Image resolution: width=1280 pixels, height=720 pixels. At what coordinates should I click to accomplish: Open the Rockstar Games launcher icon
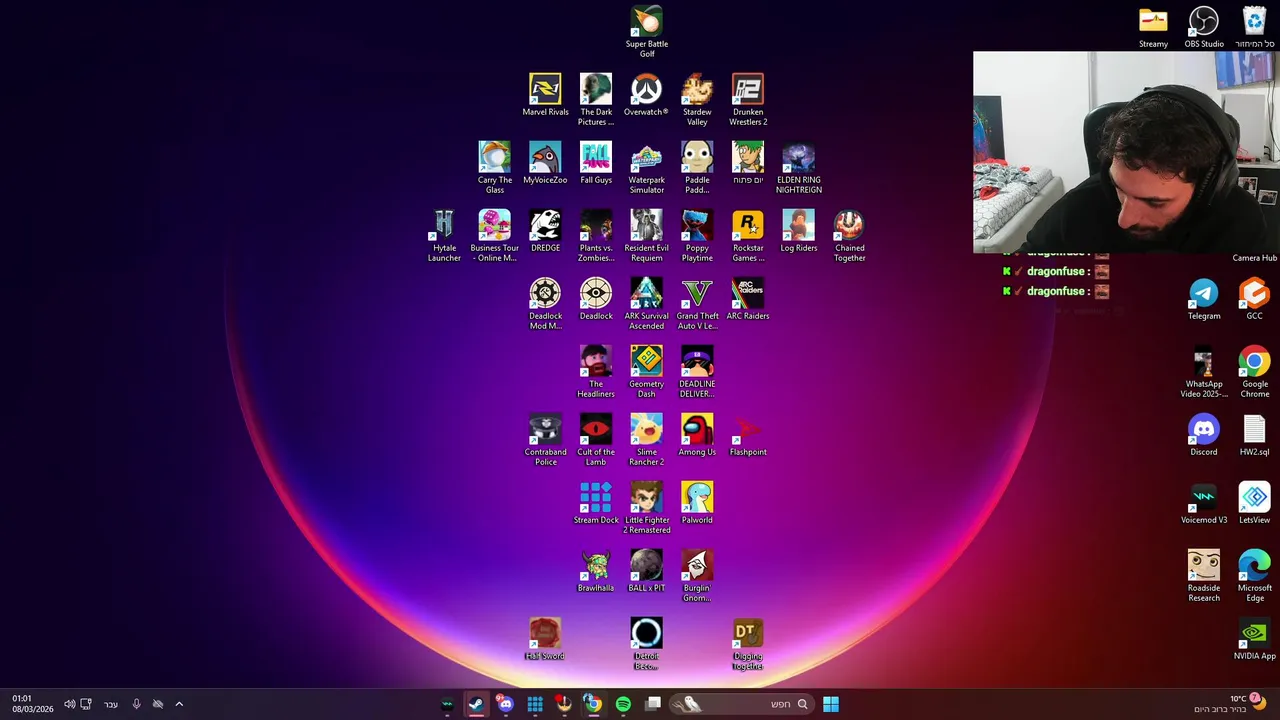click(748, 235)
